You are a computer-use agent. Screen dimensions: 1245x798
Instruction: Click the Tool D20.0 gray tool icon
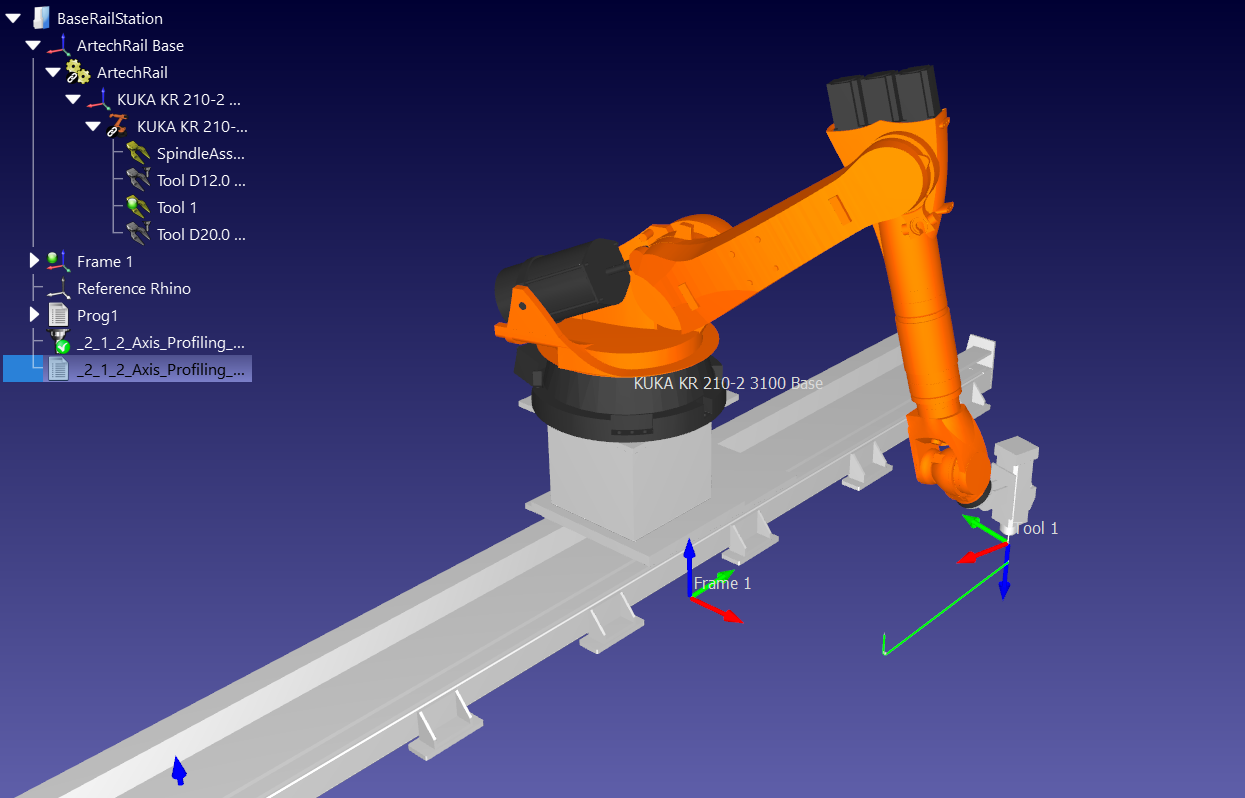point(138,234)
